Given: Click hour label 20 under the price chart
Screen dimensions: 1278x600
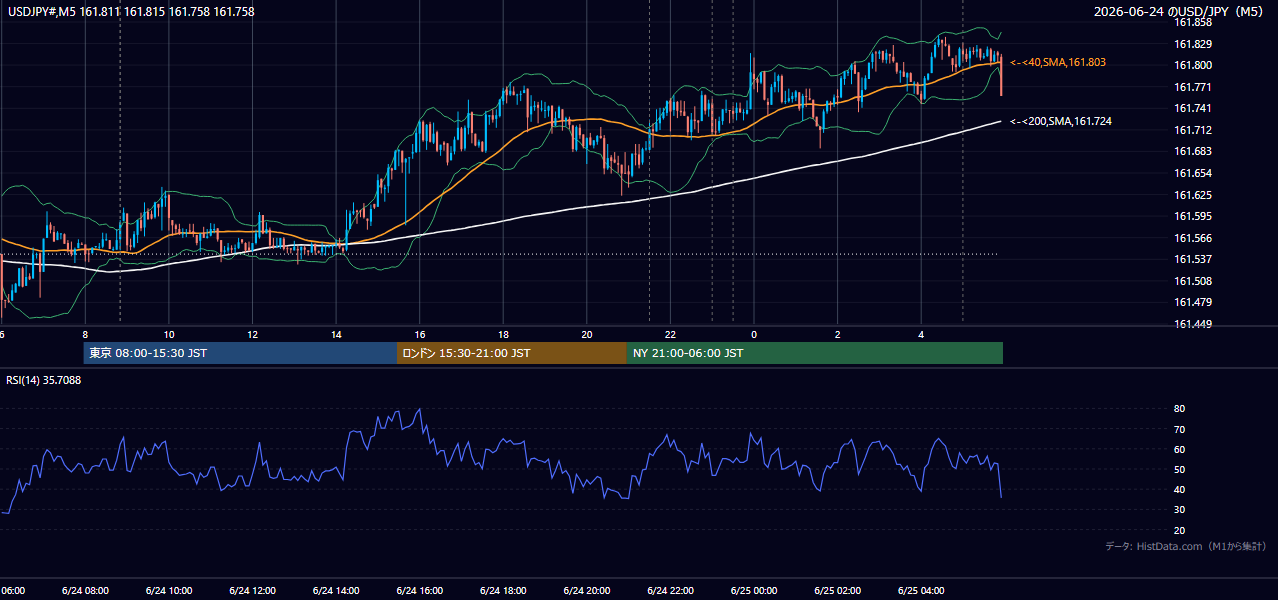Looking at the screenshot, I should [x=587, y=334].
